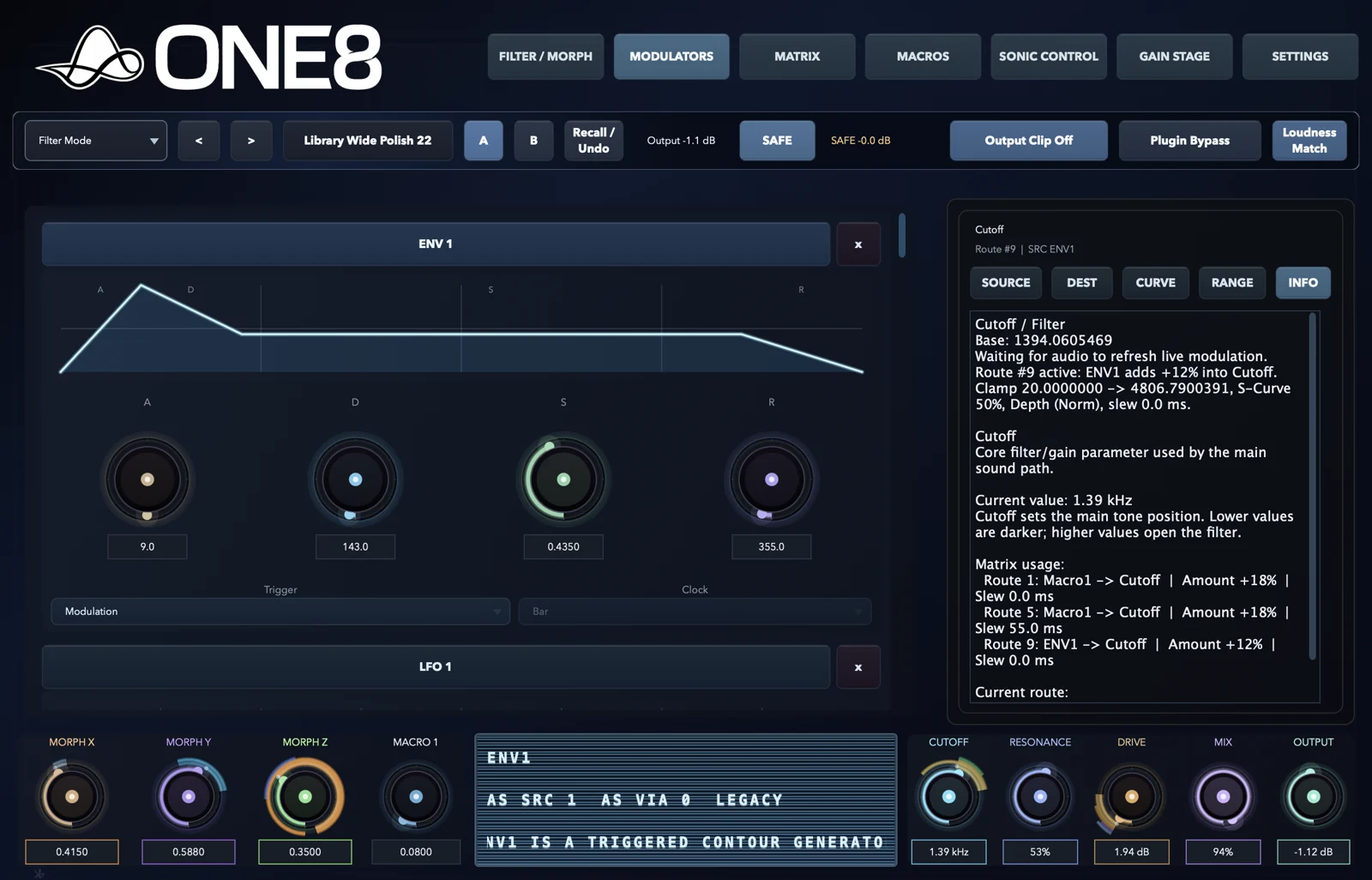1372x880 pixels.
Task: Select preset slot B
Action: [x=533, y=141]
